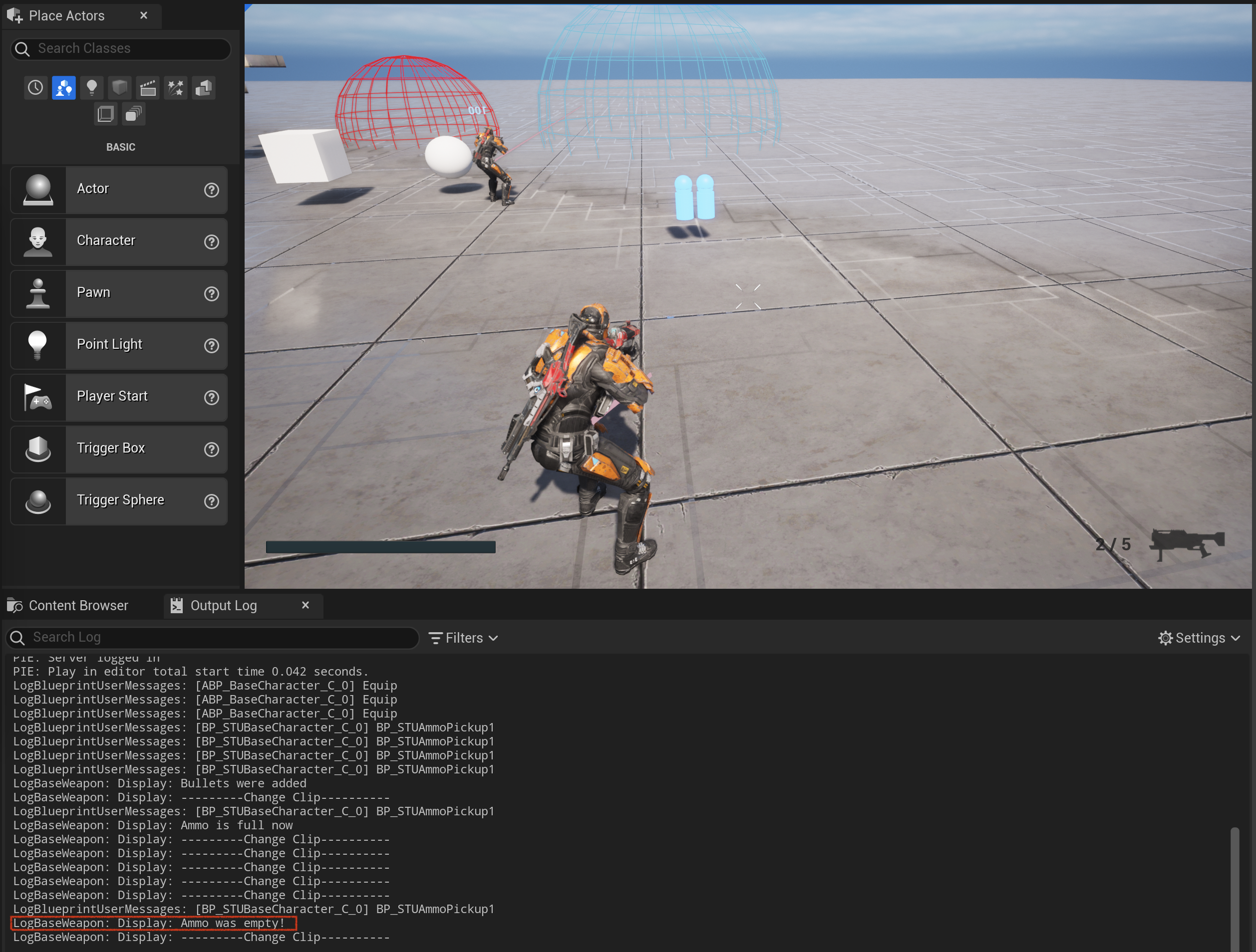Open help for Player Start
Viewport: 1256px width, 952px height.
212,397
